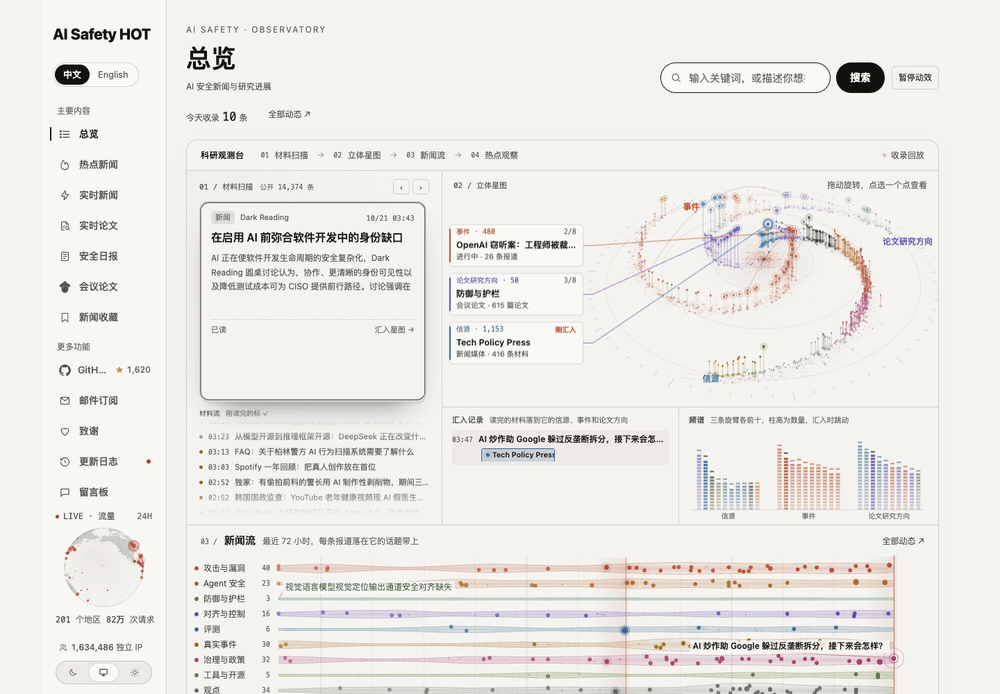1000x694 pixels.
Task: Click the 信源 bar group in the spectrum
Action: point(728,480)
